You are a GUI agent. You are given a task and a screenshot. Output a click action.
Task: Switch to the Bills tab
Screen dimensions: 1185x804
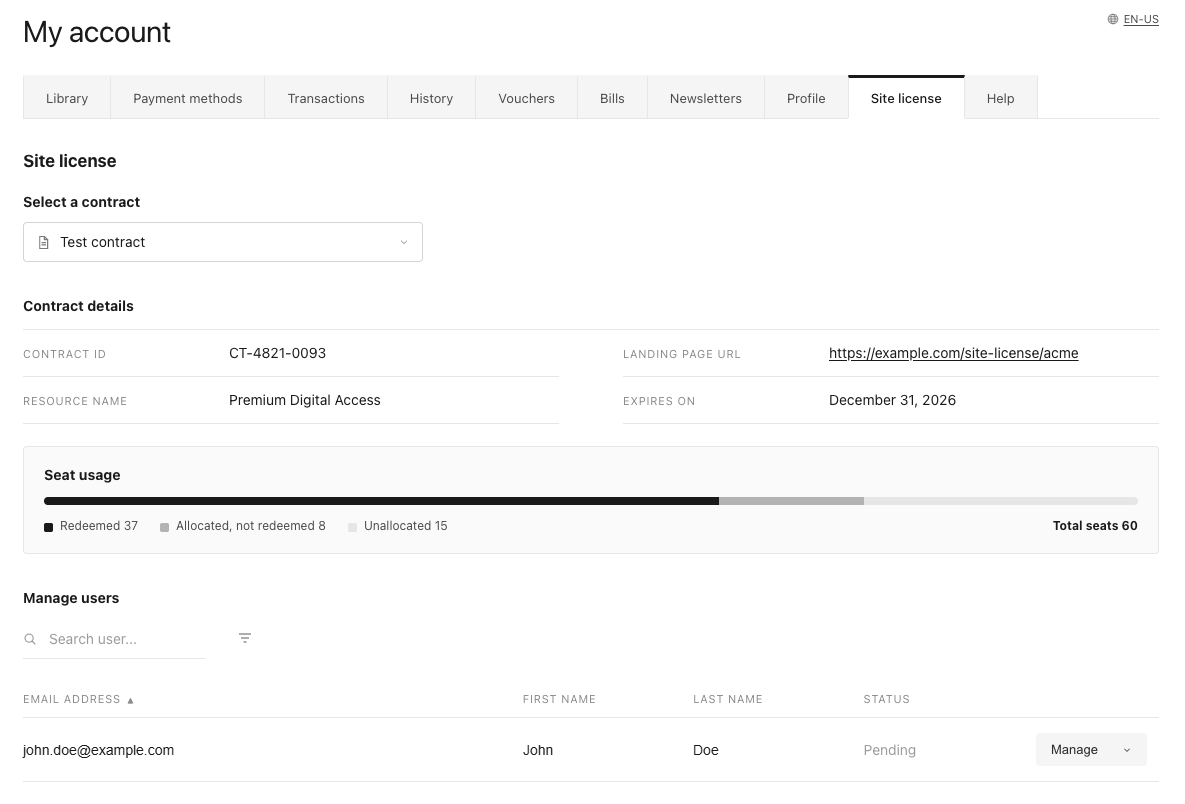612,98
